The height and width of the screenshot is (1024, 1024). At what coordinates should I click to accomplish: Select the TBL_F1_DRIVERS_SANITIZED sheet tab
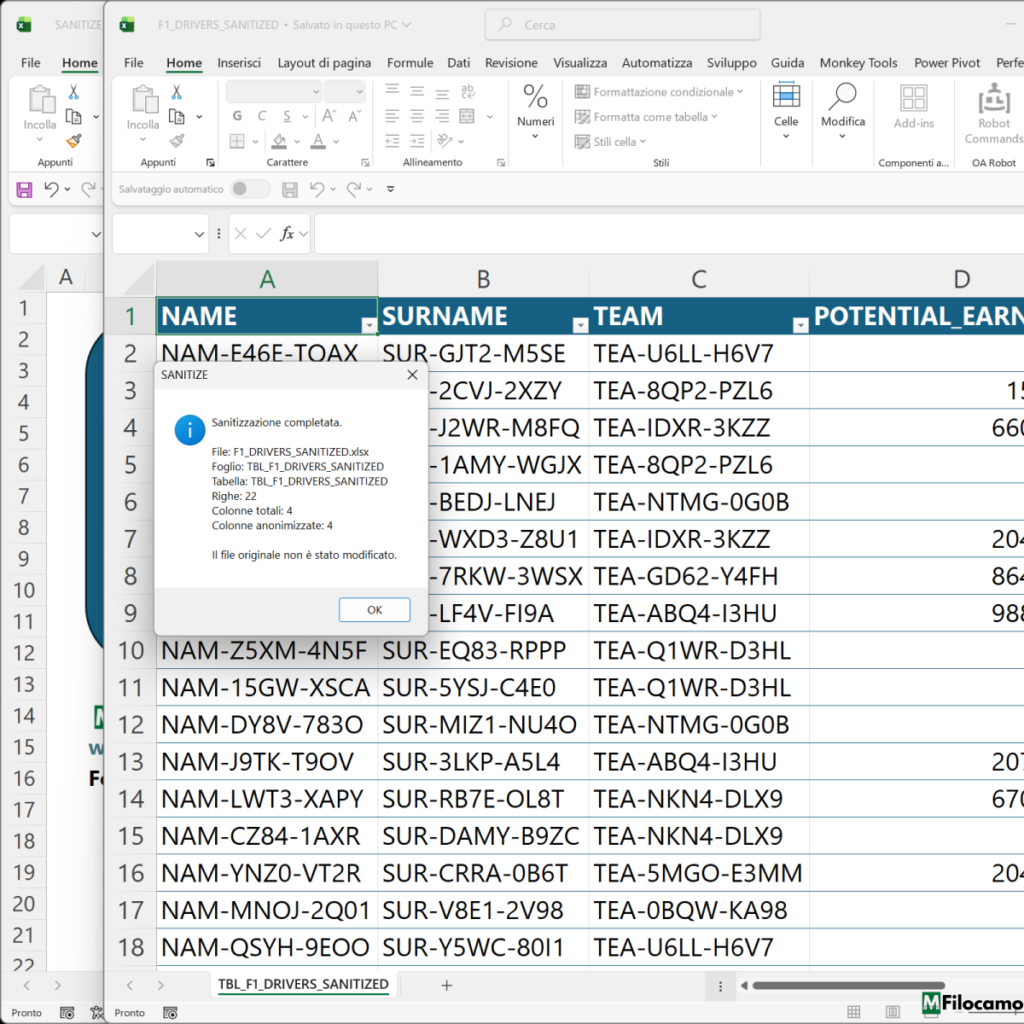(303, 984)
